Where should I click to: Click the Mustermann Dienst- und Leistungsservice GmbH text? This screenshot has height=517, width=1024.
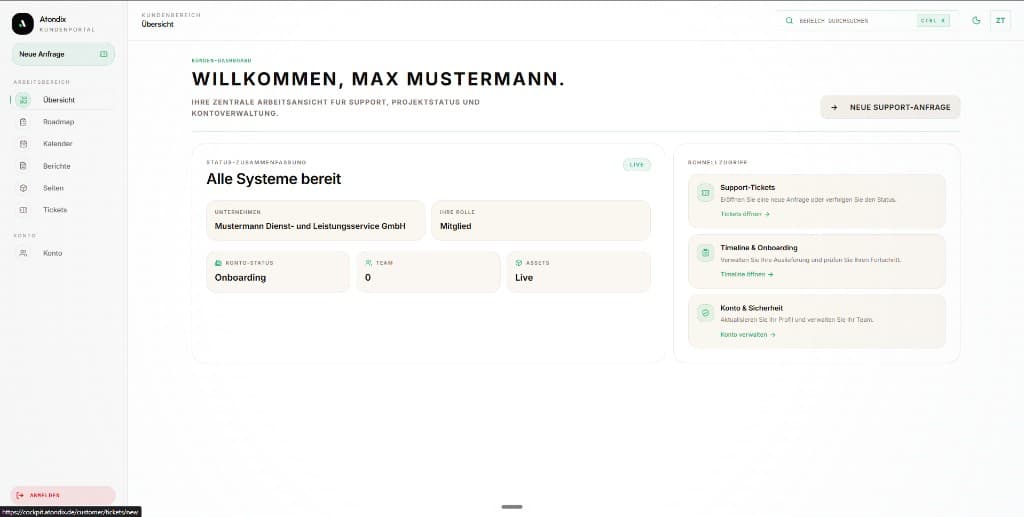coord(310,226)
